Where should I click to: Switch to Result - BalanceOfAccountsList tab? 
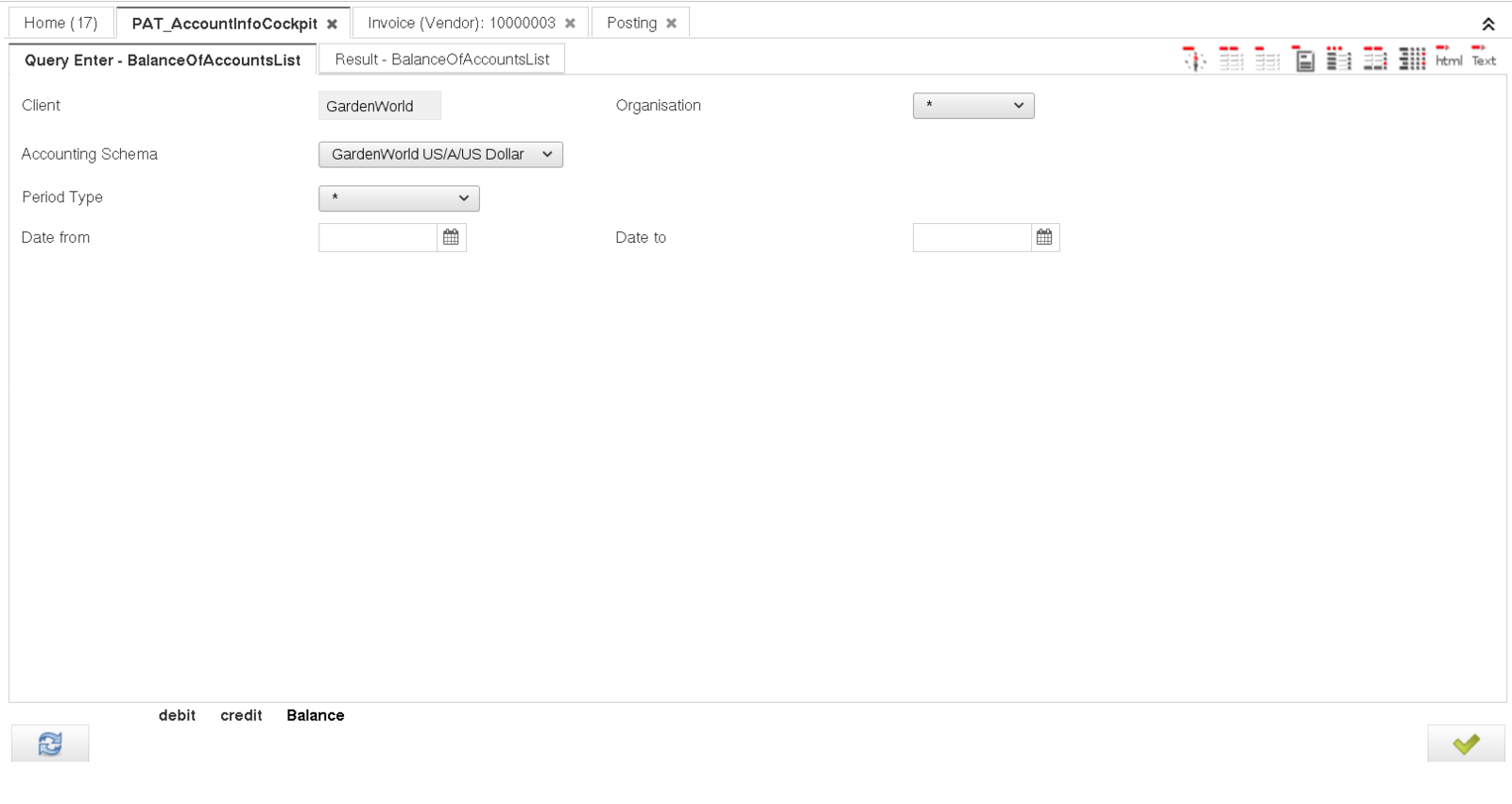[441, 60]
